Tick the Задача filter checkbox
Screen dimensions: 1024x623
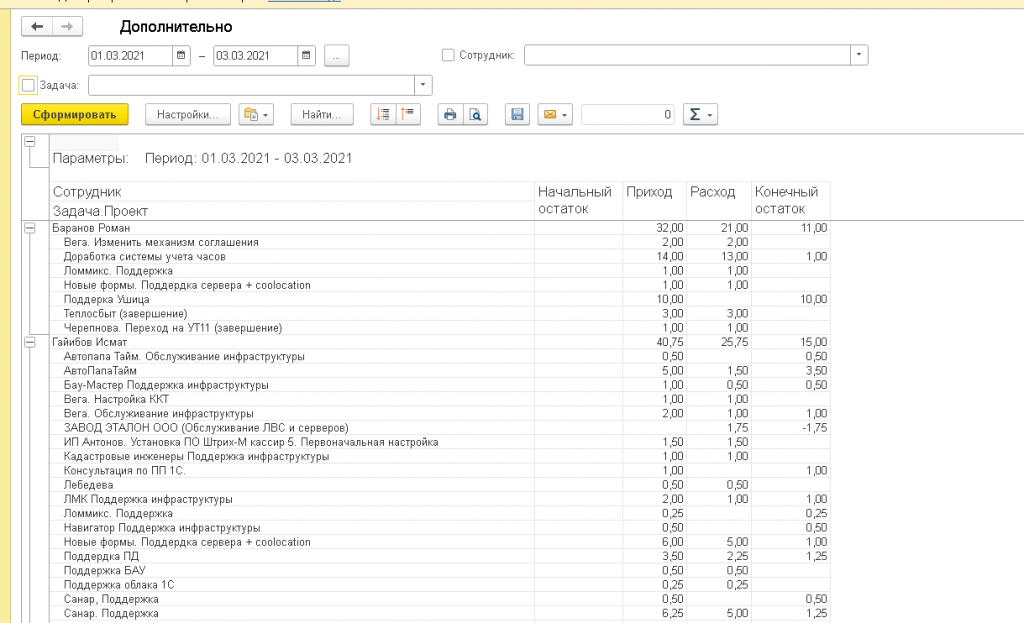(x=28, y=85)
